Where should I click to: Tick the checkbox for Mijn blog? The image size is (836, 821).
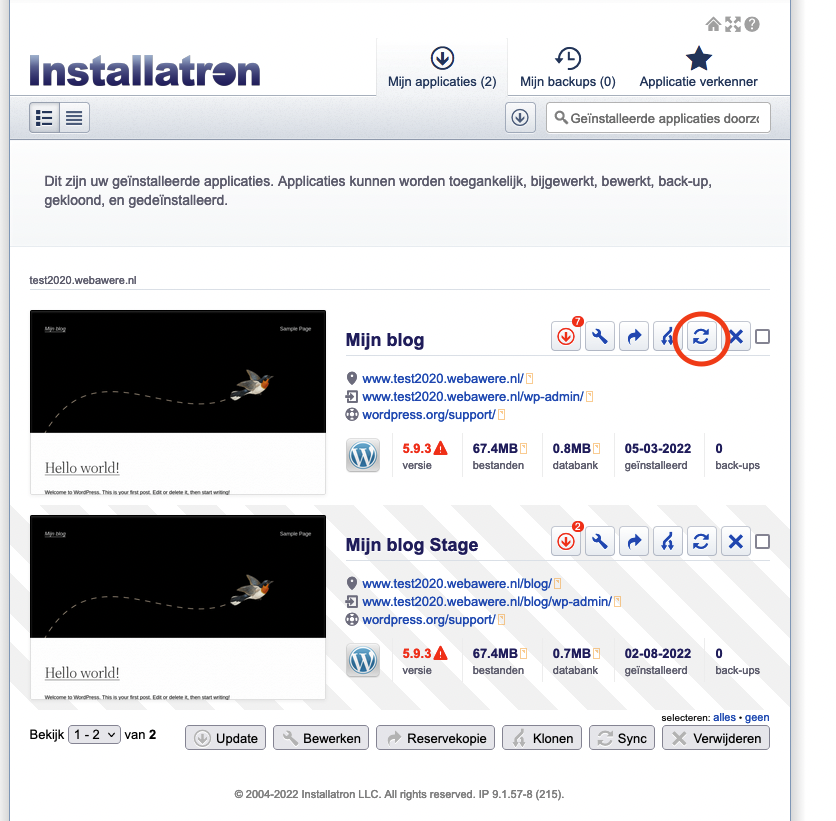[763, 337]
